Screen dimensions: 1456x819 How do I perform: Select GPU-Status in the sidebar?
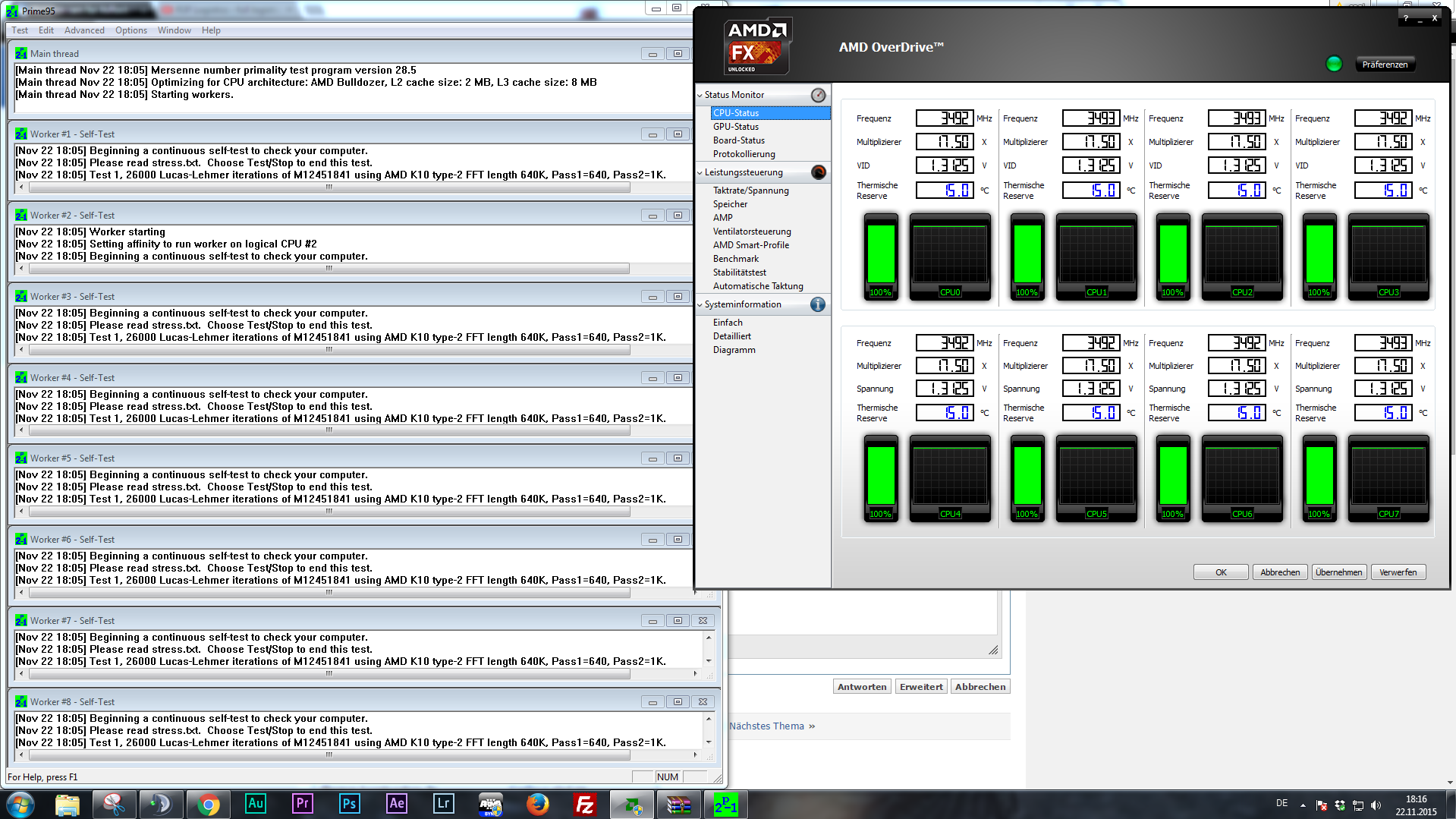(x=735, y=127)
